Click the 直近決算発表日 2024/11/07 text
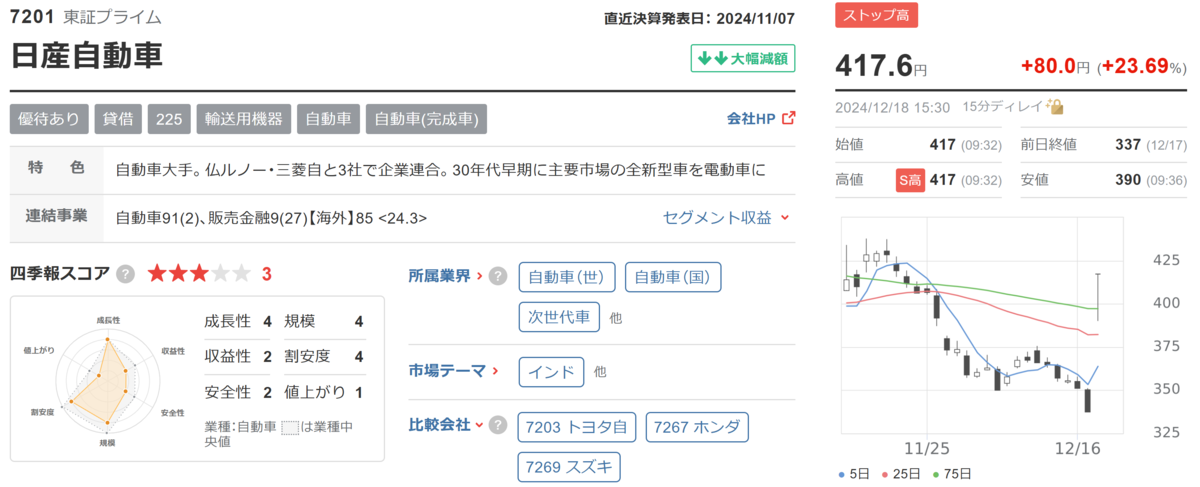 click(700, 17)
